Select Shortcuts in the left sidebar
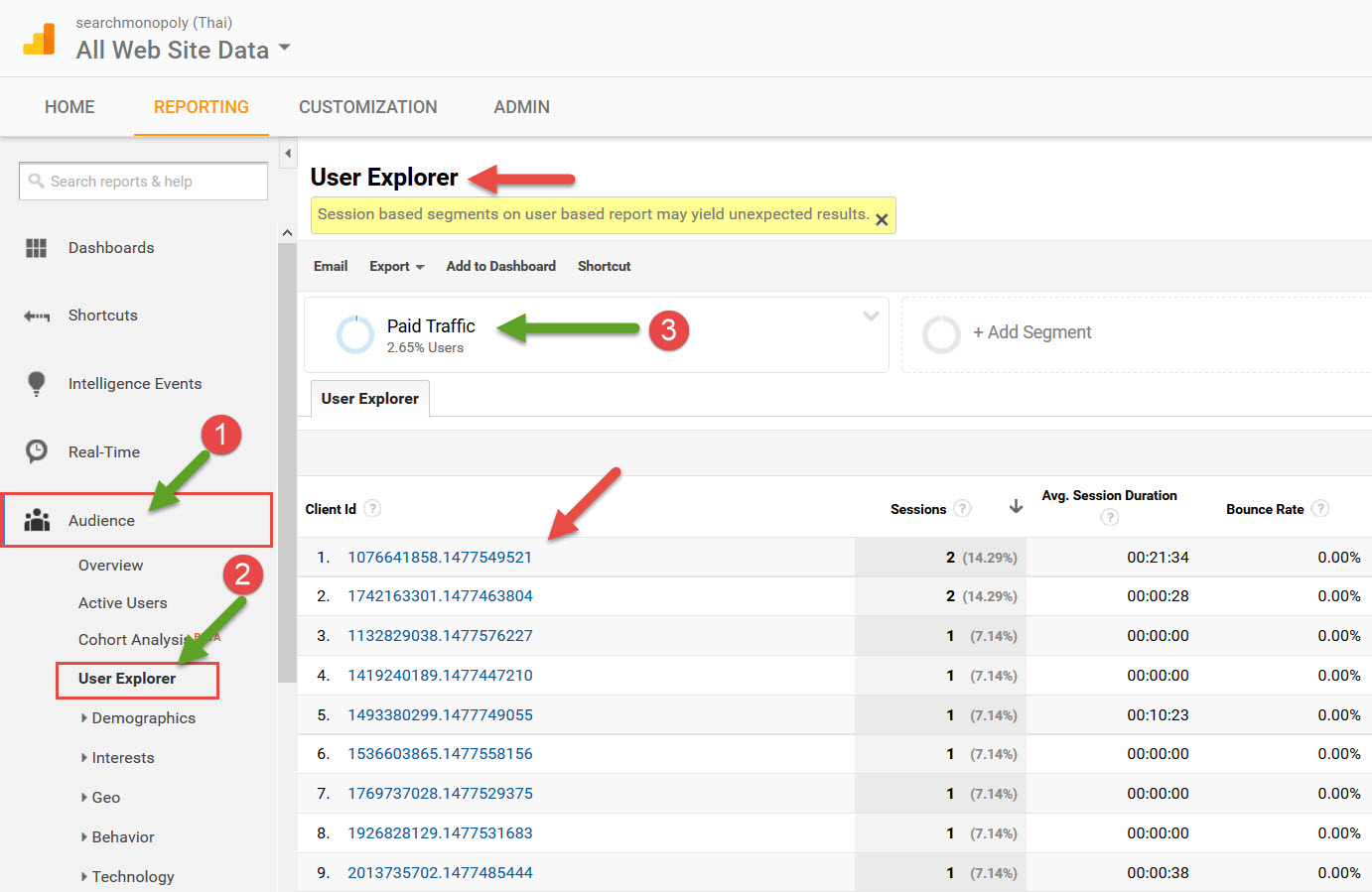The width and height of the screenshot is (1372, 892). pyautogui.click(x=102, y=315)
